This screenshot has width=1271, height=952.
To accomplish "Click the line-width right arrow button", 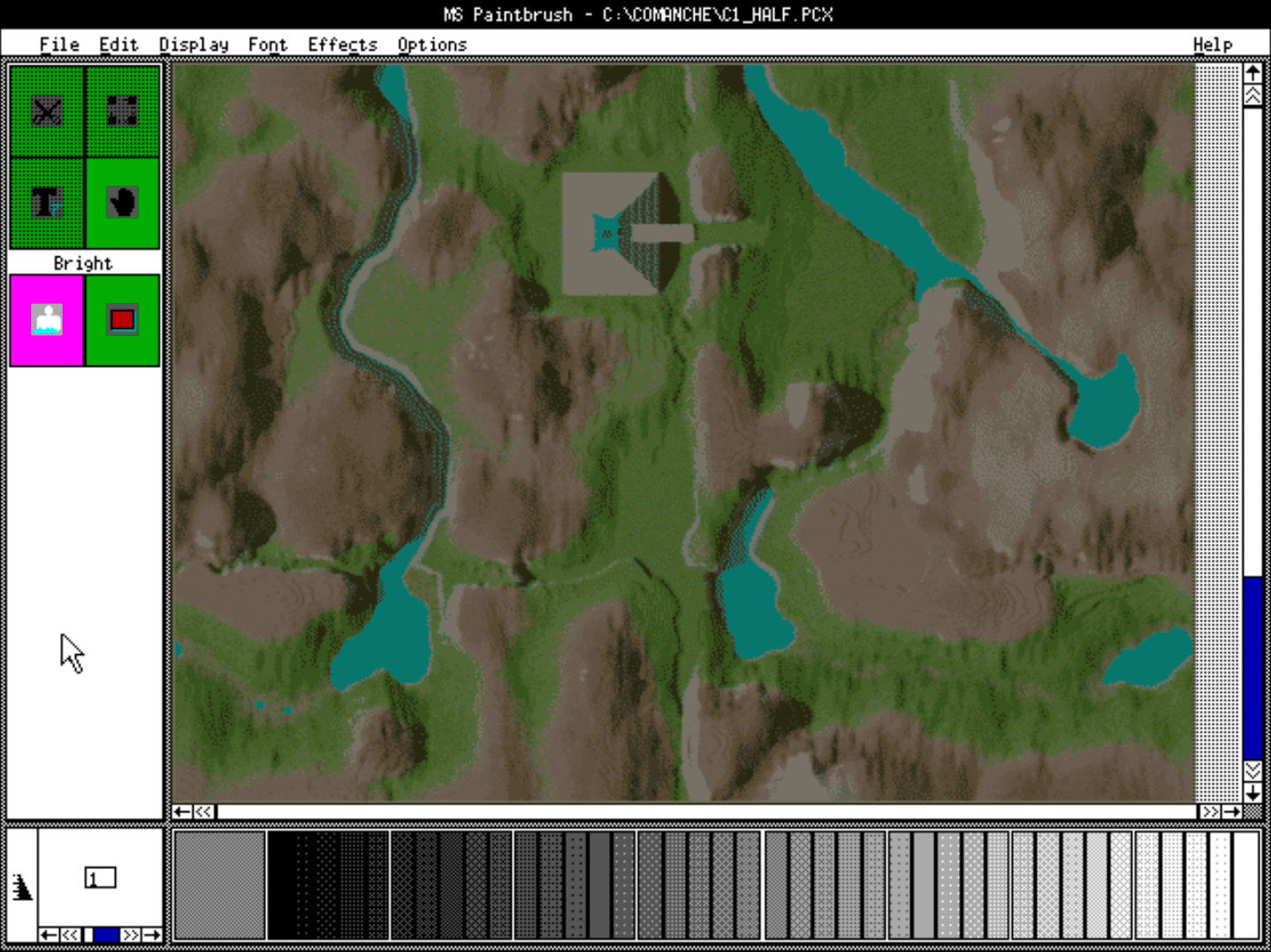I will (x=152, y=934).
